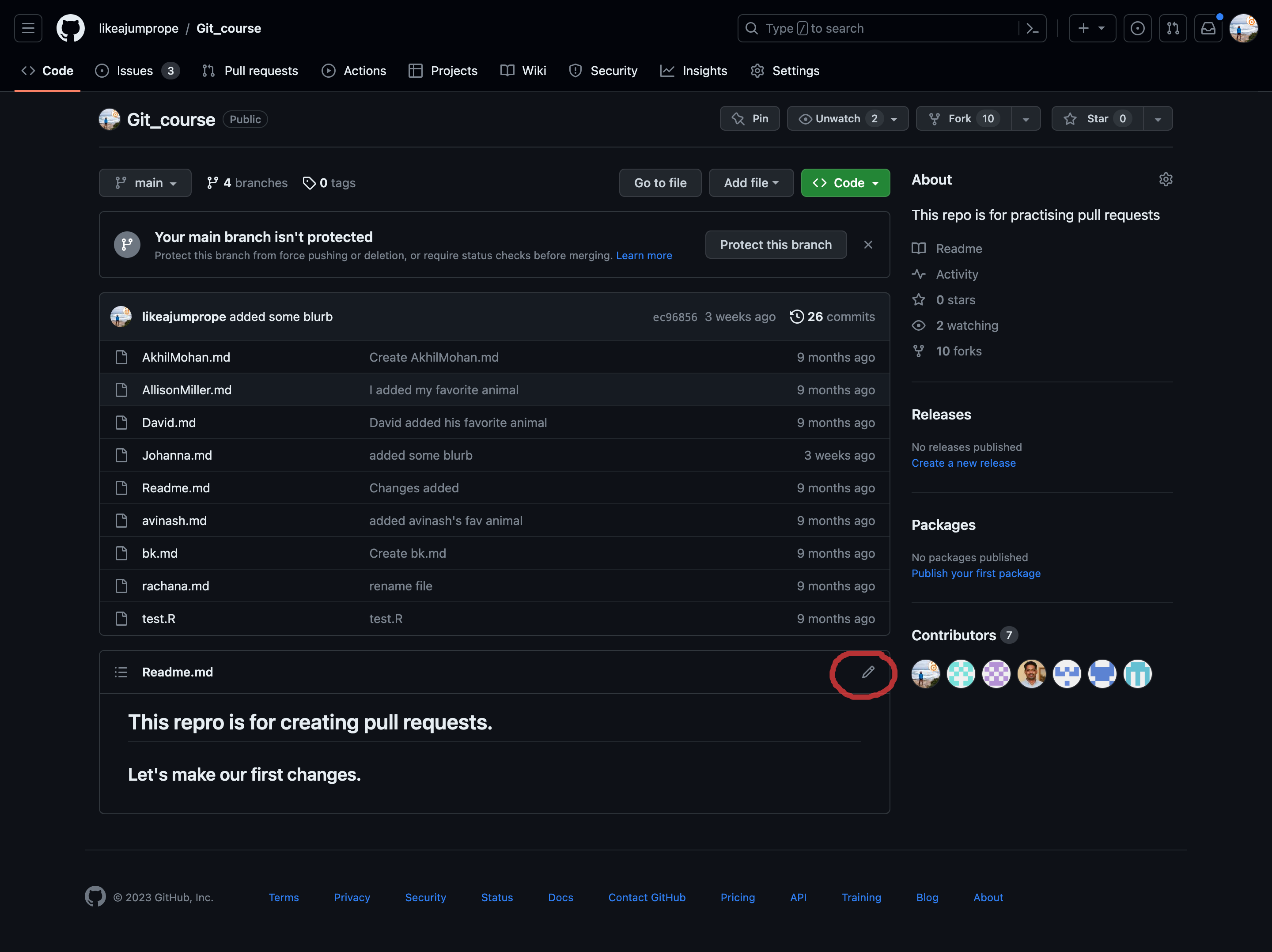Open the repository Security tab

point(603,71)
